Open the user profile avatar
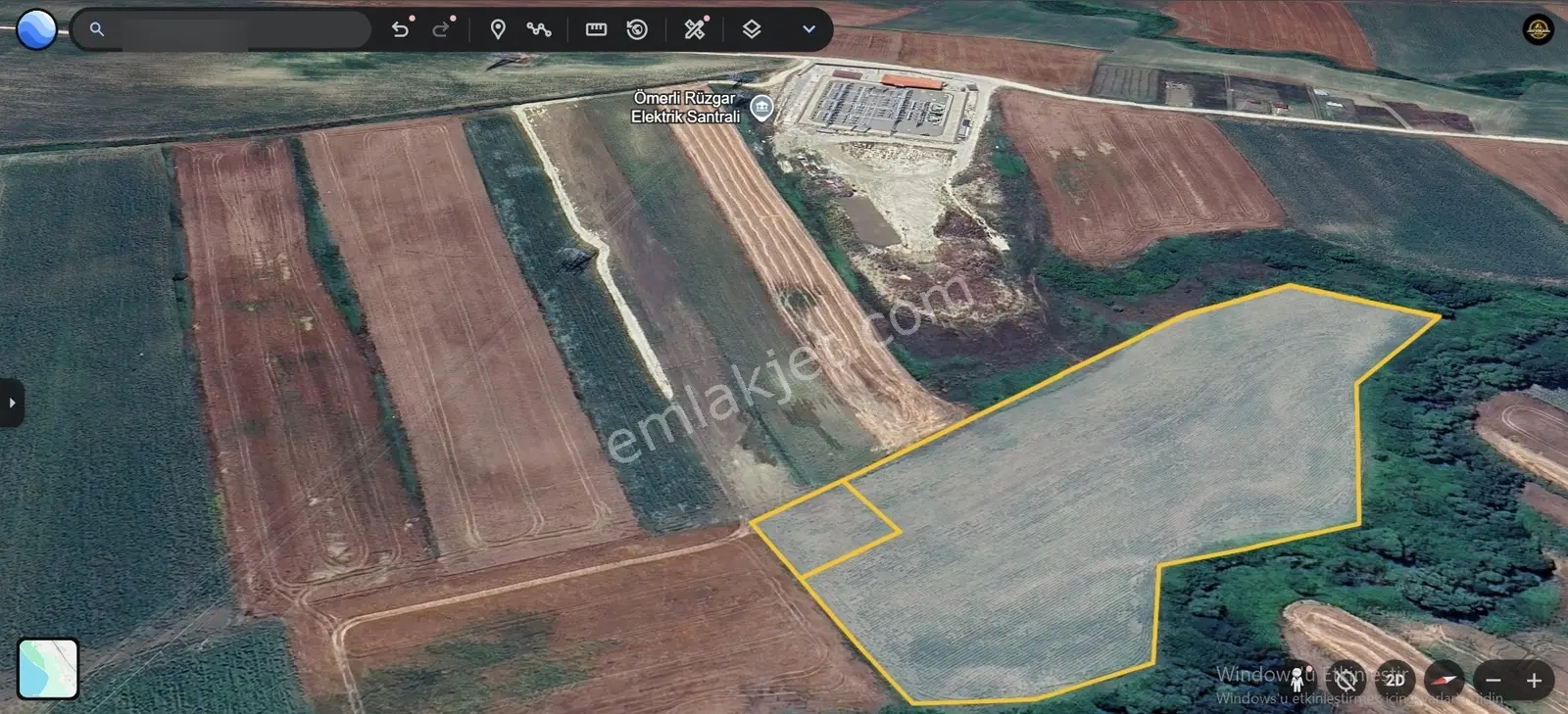This screenshot has height=714, width=1568. [x=1538, y=29]
